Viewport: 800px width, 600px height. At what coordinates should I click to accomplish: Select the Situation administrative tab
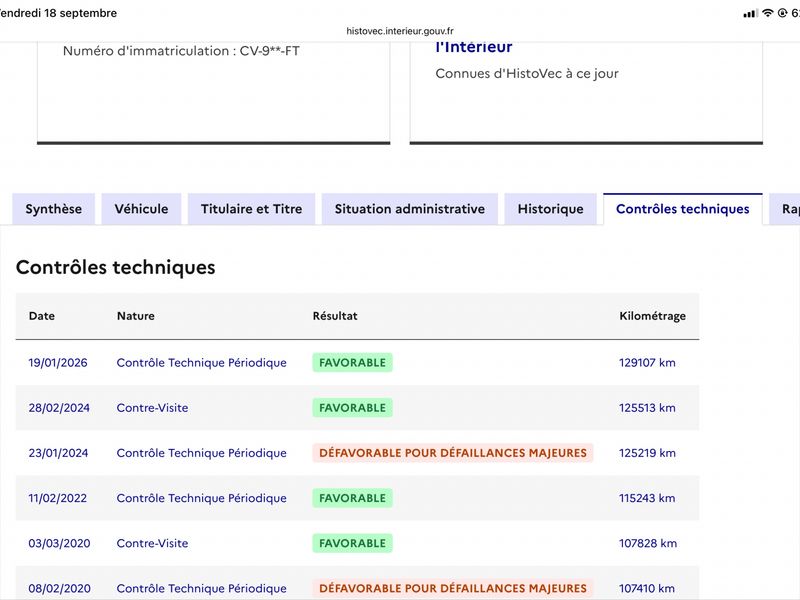[x=410, y=209]
